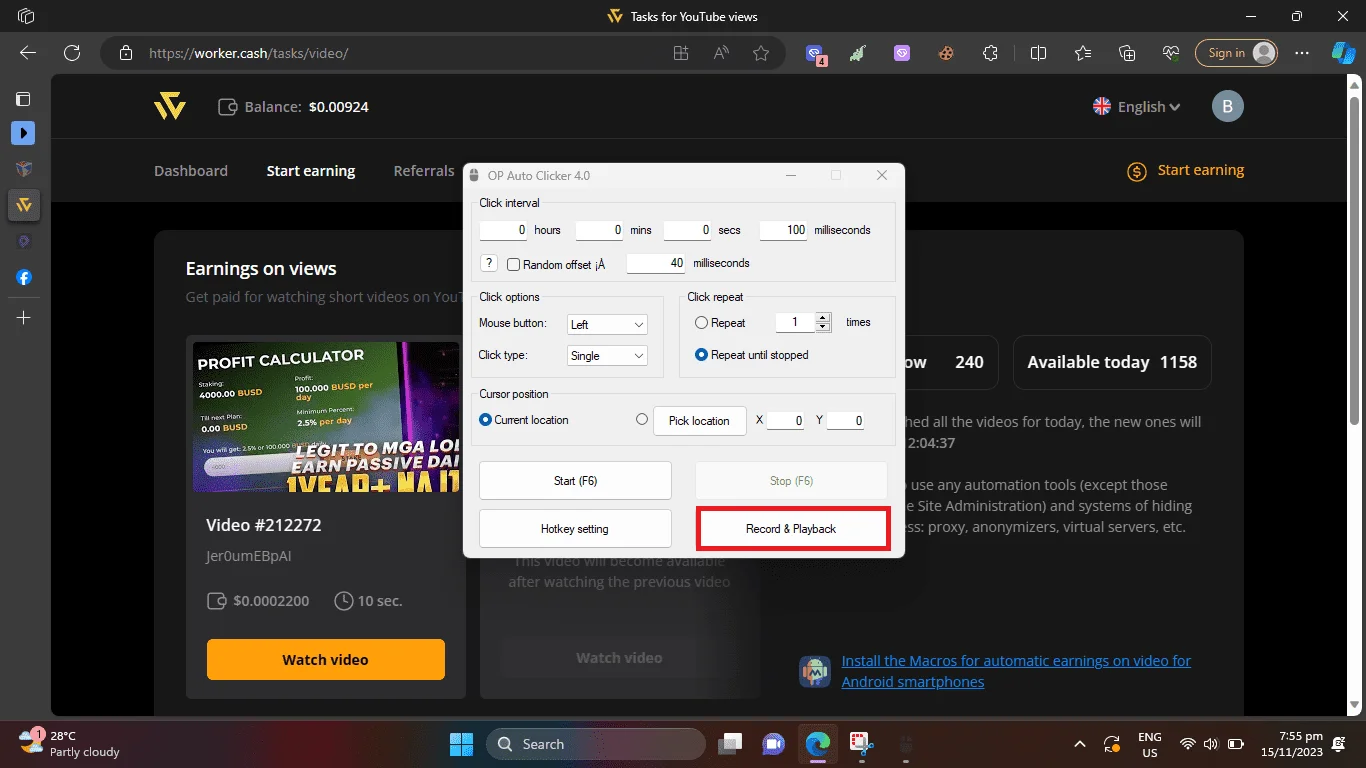Go back with the browser back arrow
Image resolution: width=1366 pixels, height=768 pixels.
28,53
